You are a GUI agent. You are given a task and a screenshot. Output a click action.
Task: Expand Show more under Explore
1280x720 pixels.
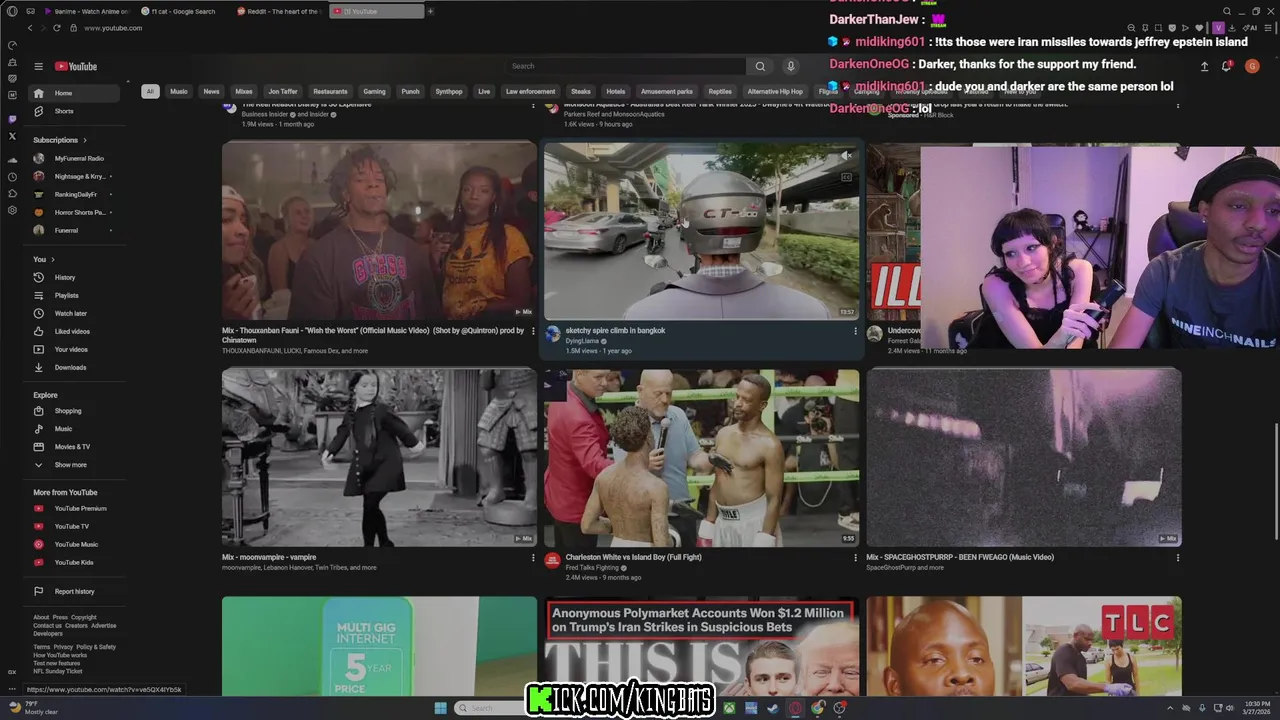[73, 465]
